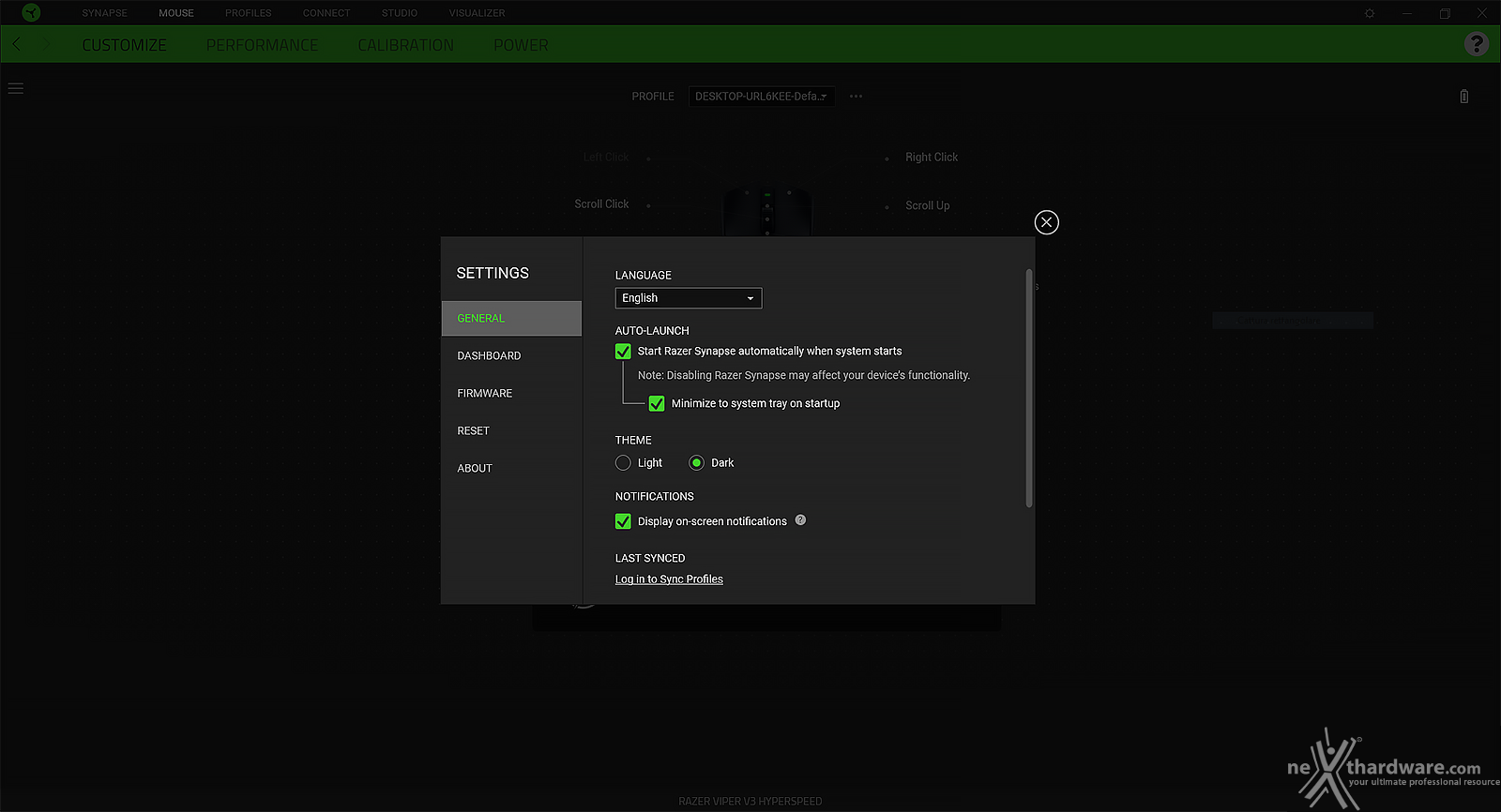The image size is (1501, 812).
Task: Click the LAST SYNCED label
Action: tap(650, 558)
